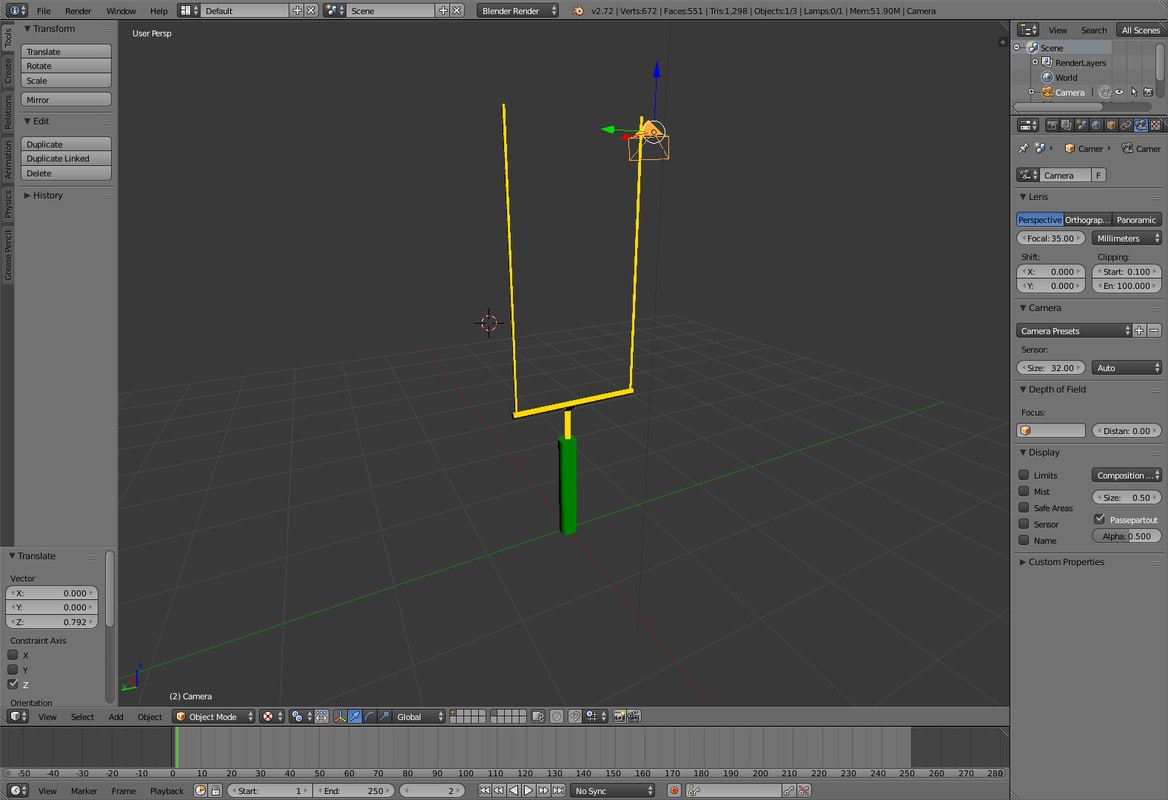
Task: Open the Render properties icon
Action: pyautogui.click(x=1052, y=124)
